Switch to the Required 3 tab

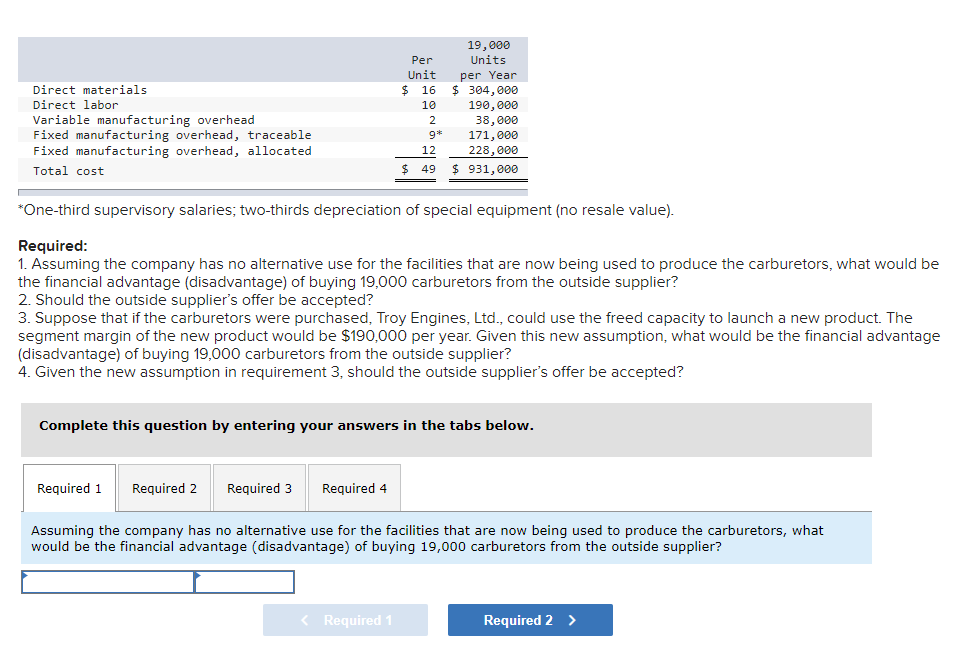pyautogui.click(x=259, y=488)
